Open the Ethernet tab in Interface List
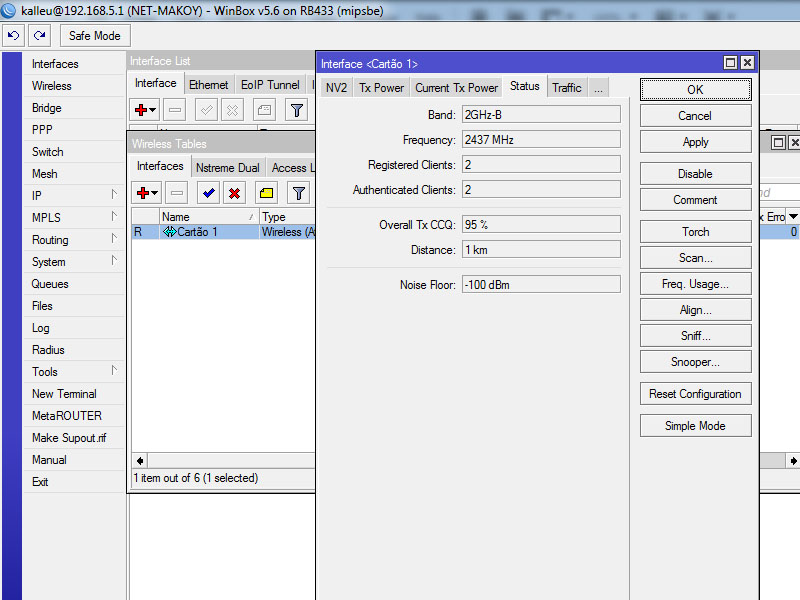 [x=208, y=85]
